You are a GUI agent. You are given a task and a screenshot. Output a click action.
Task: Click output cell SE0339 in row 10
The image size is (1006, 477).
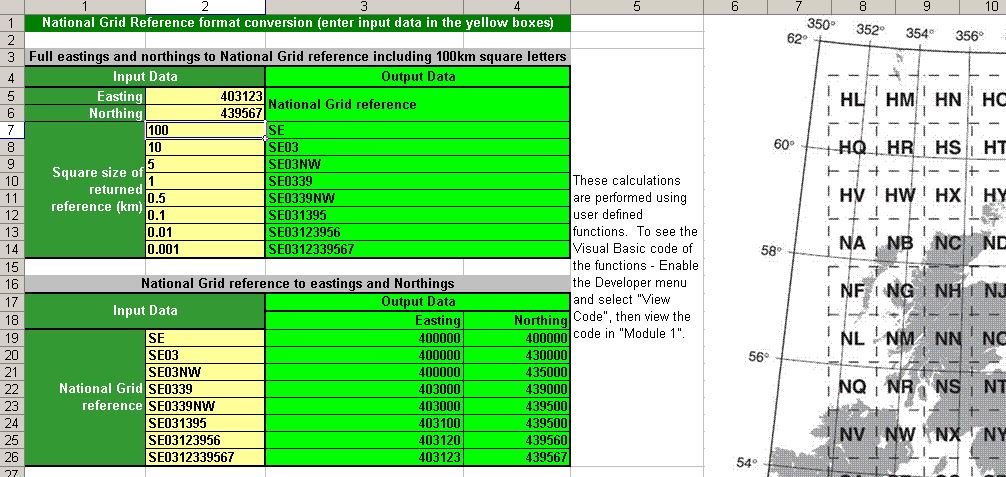[x=418, y=181]
